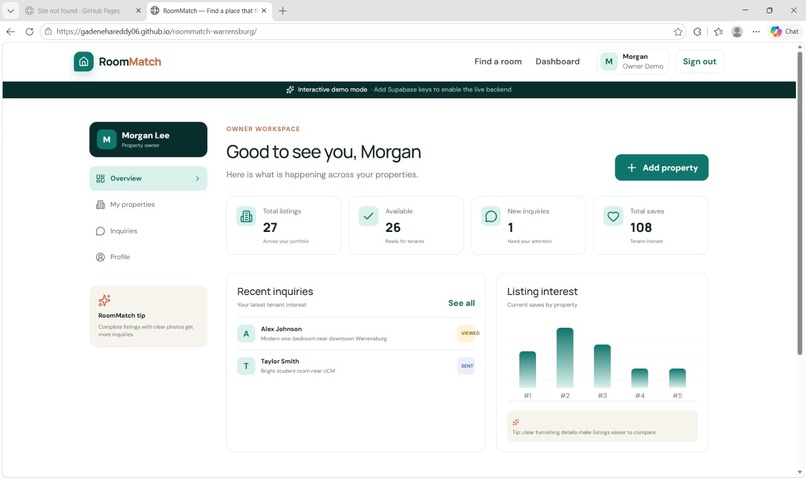Open Taylor Smith inquiry row

pos(356,366)
